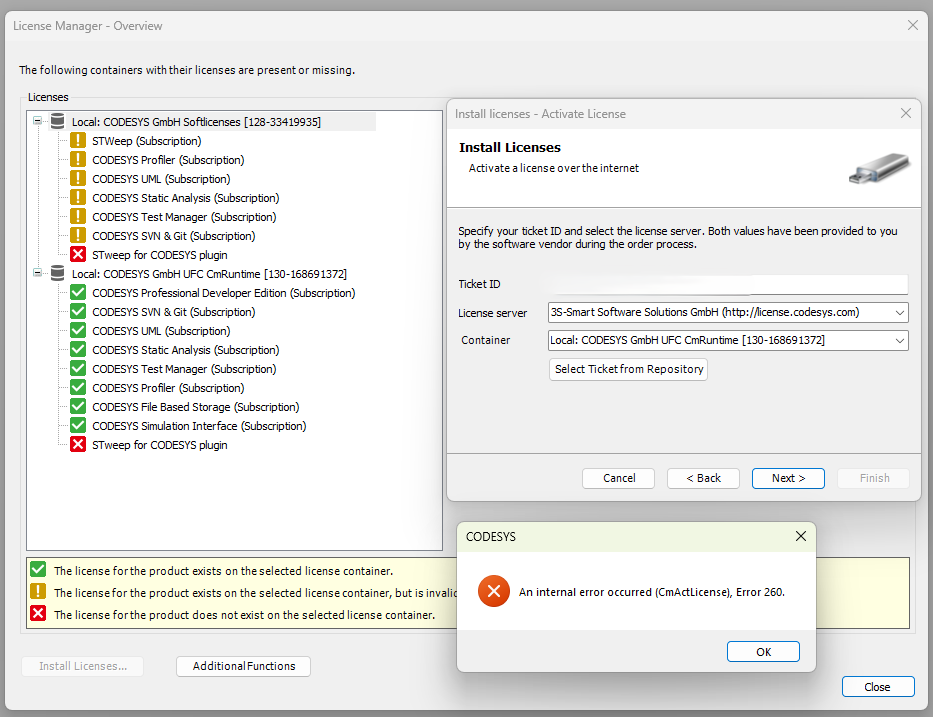Click red X icon of first STweep plugin
Screen dimensions: 933x717
click(78, 255)
